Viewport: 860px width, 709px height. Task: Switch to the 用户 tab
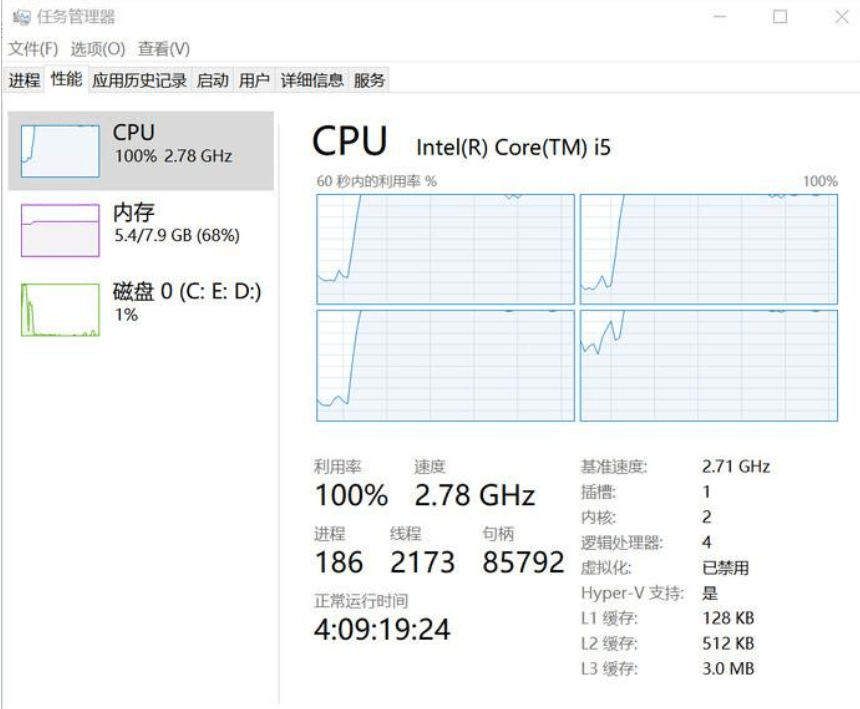(254, 81)
